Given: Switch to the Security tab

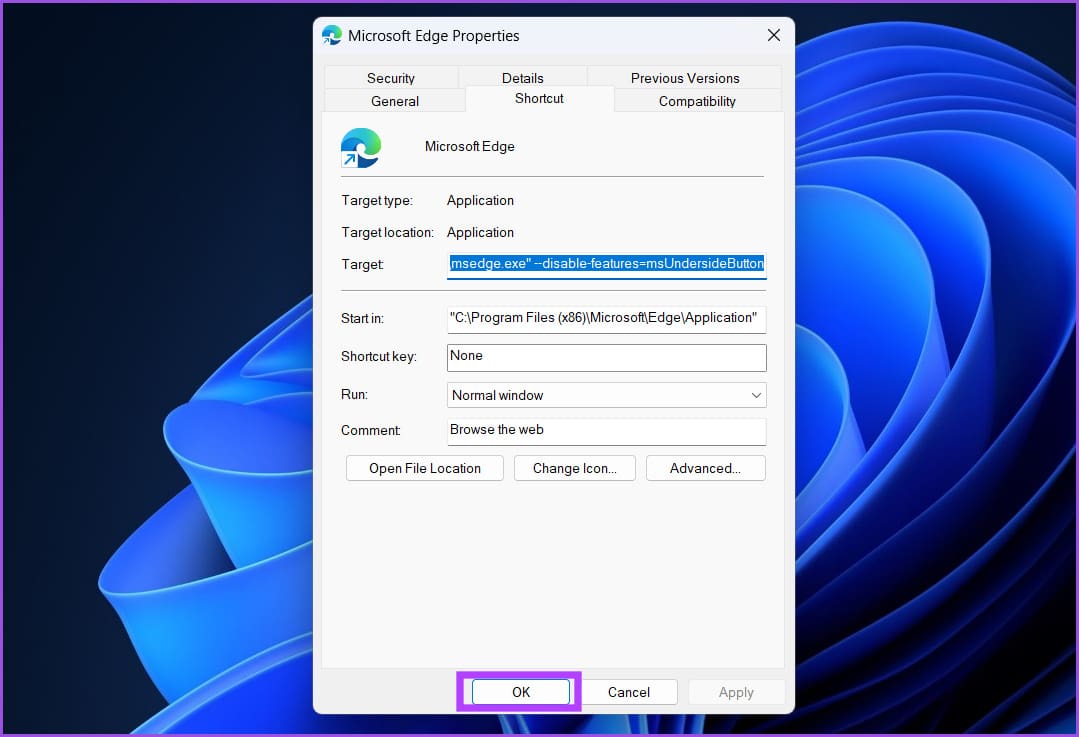Looking at the screenshot, I should [x=391, y=78].
